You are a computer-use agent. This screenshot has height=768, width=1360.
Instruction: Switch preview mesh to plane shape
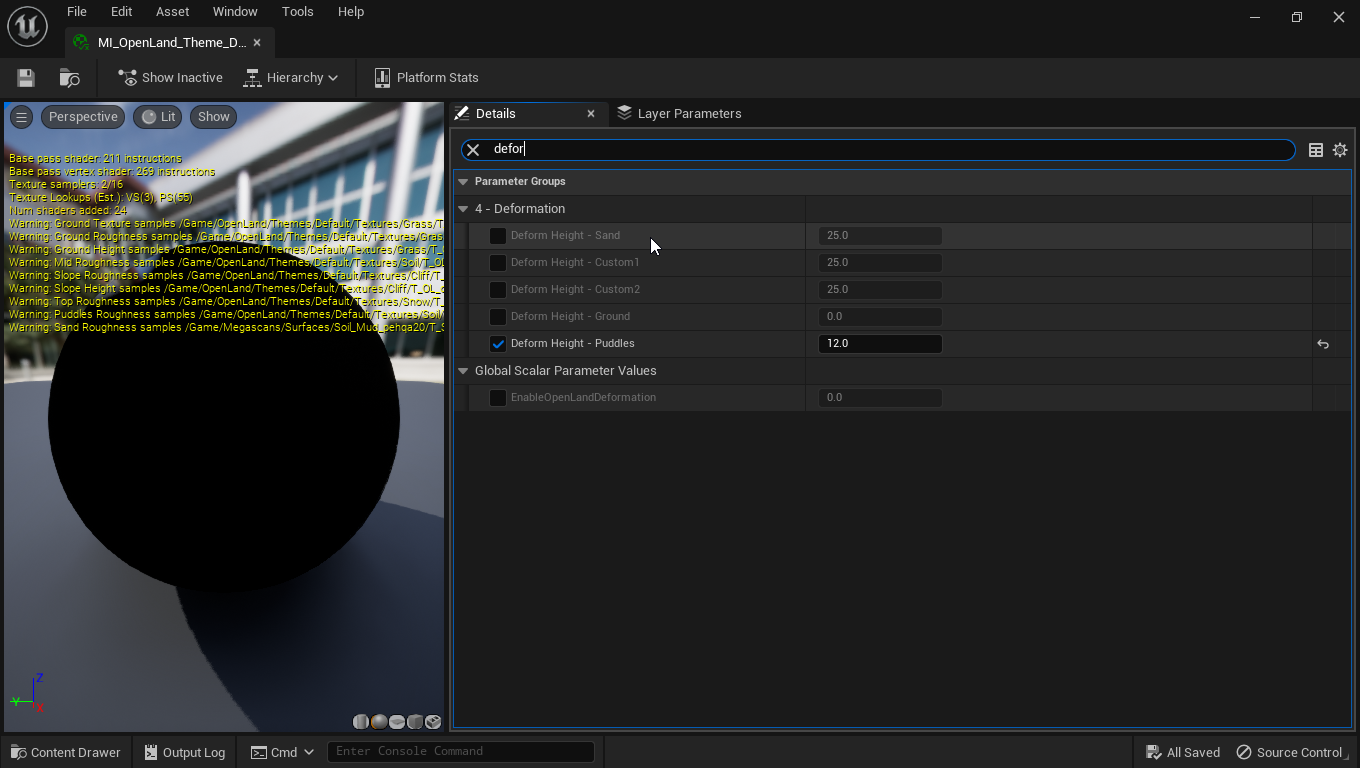[396, 721]
